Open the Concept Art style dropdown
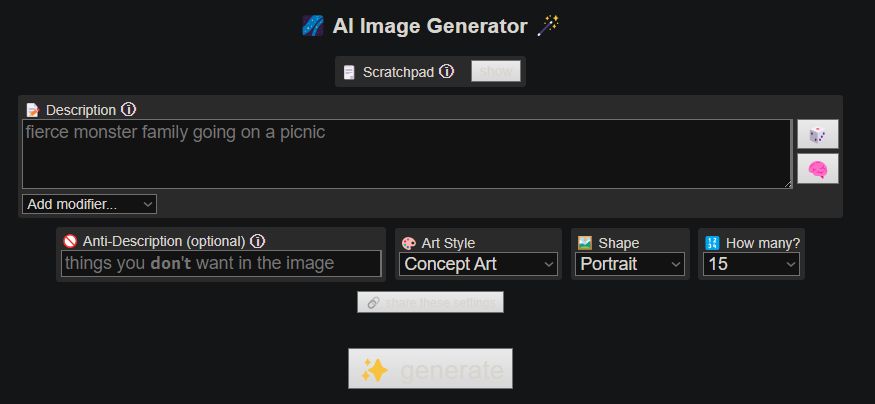This screenshot has width=875, height=404. coord(479,264)
